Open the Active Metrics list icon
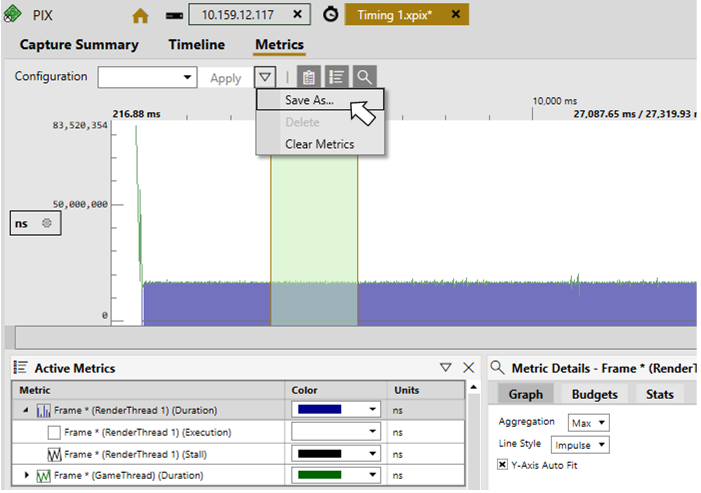Image resolution: width=701 pixels, height=493 pixels. click(x=336, y=77)
